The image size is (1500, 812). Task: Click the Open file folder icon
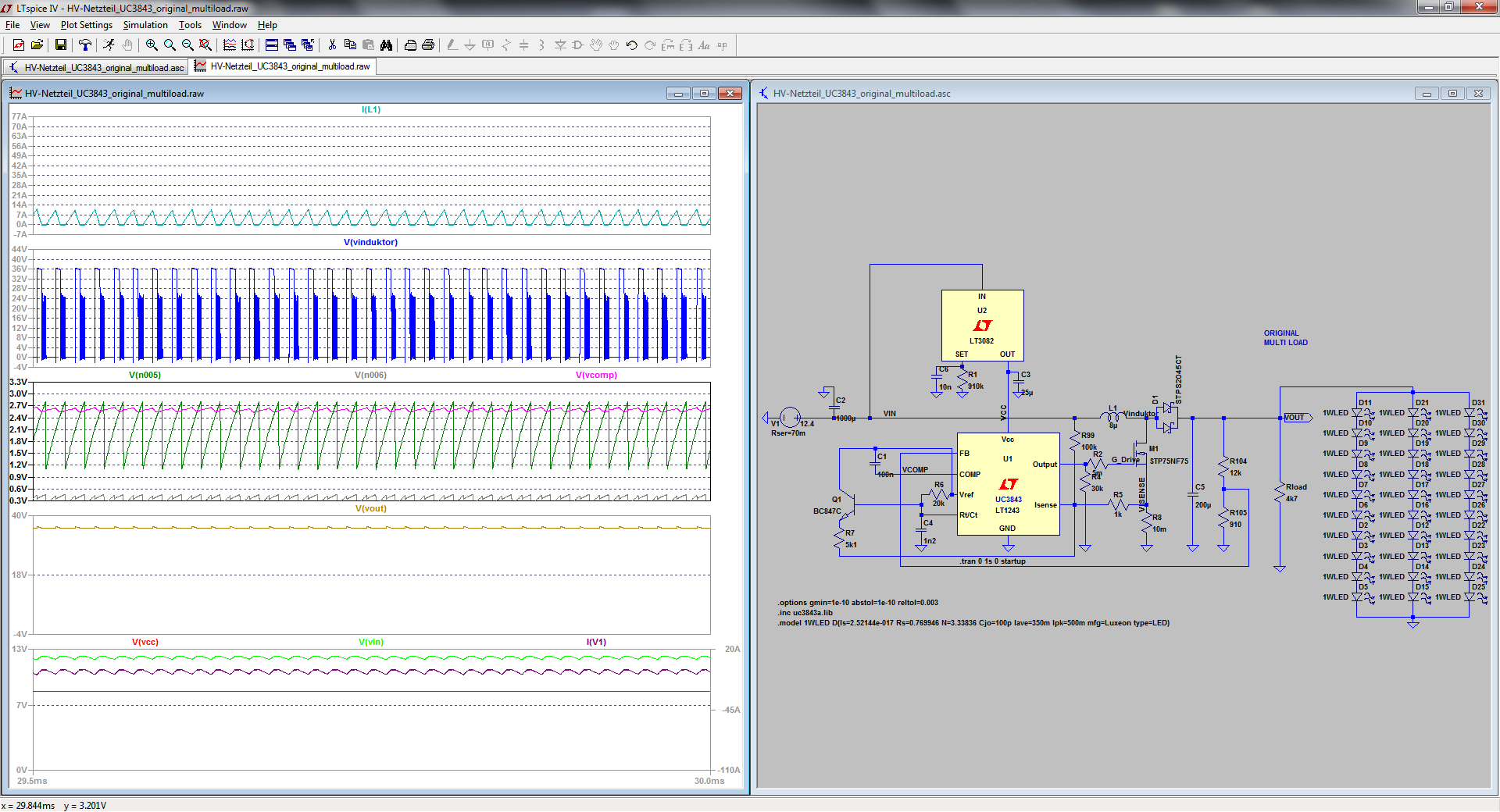37,45
